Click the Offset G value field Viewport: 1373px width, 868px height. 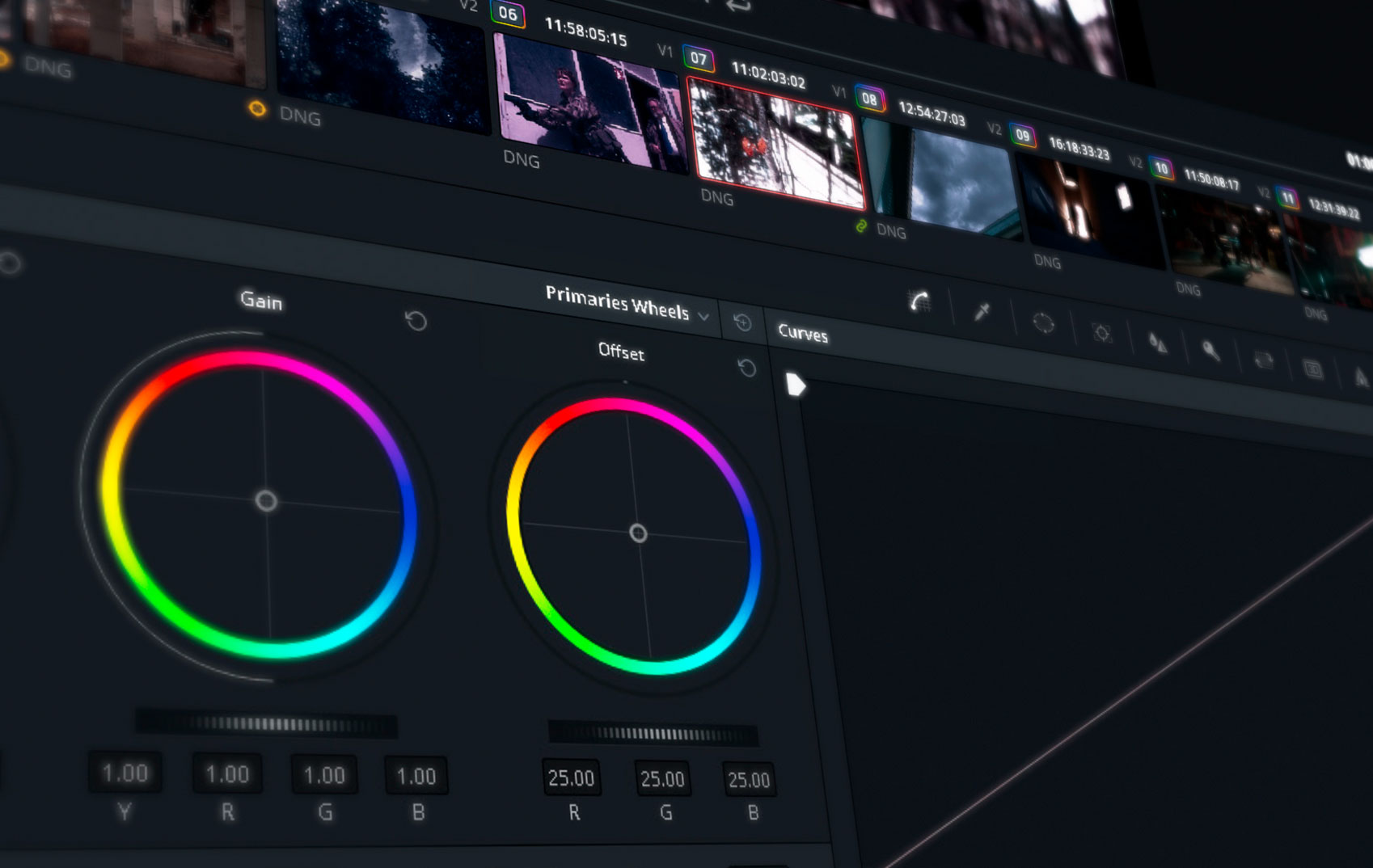[662, 779]
